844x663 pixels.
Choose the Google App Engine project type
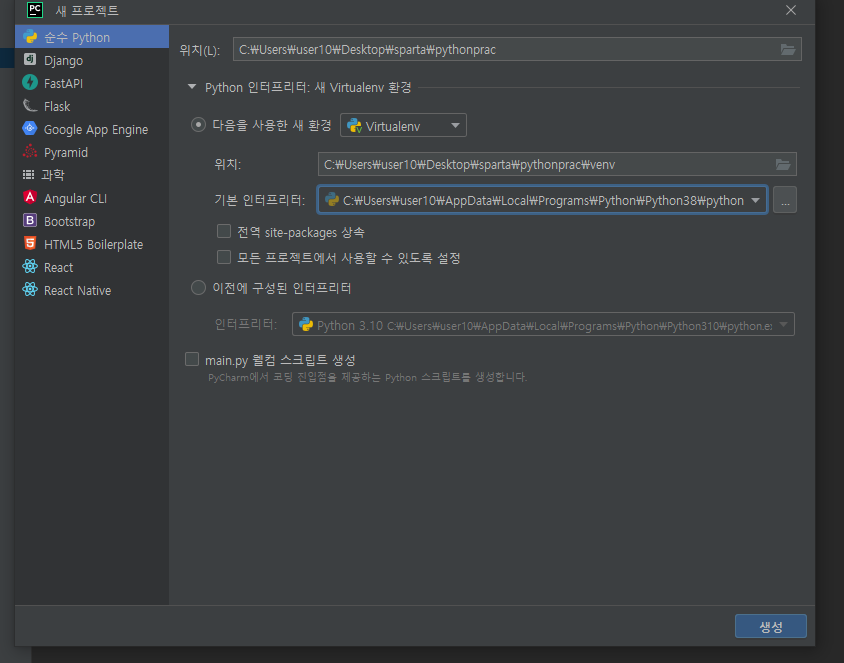[x=92, y=129]
